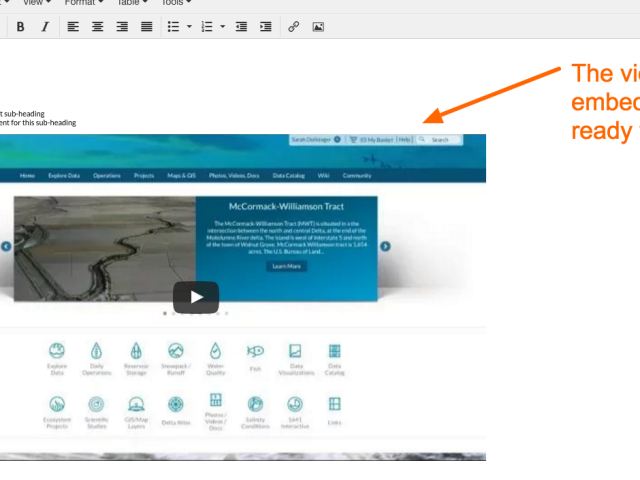This screenshot has width=640, height=480.
Task: Center align text
Action: [x=98, y=27]
